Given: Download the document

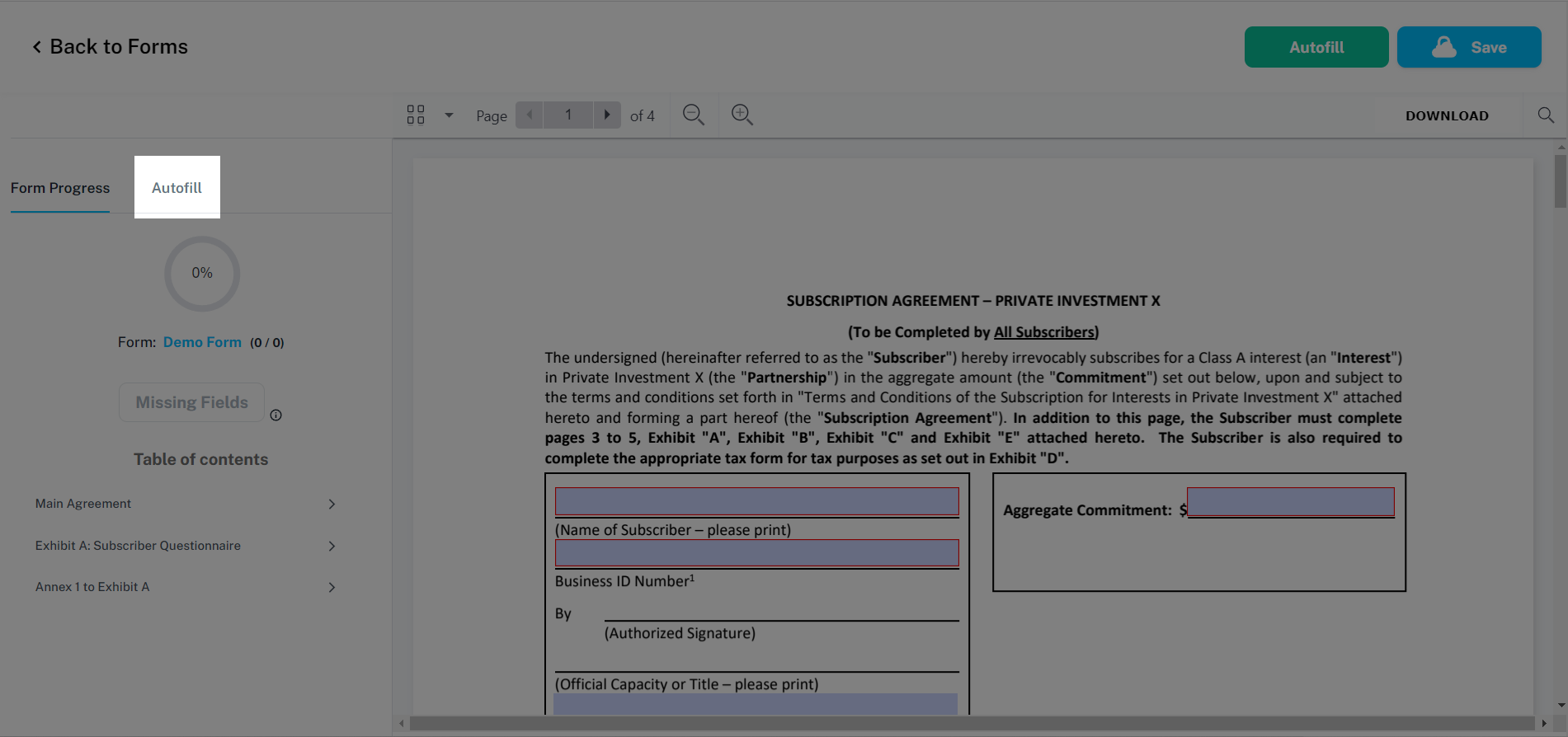Looking at the screenshot, I should (x=1447, y=115).
